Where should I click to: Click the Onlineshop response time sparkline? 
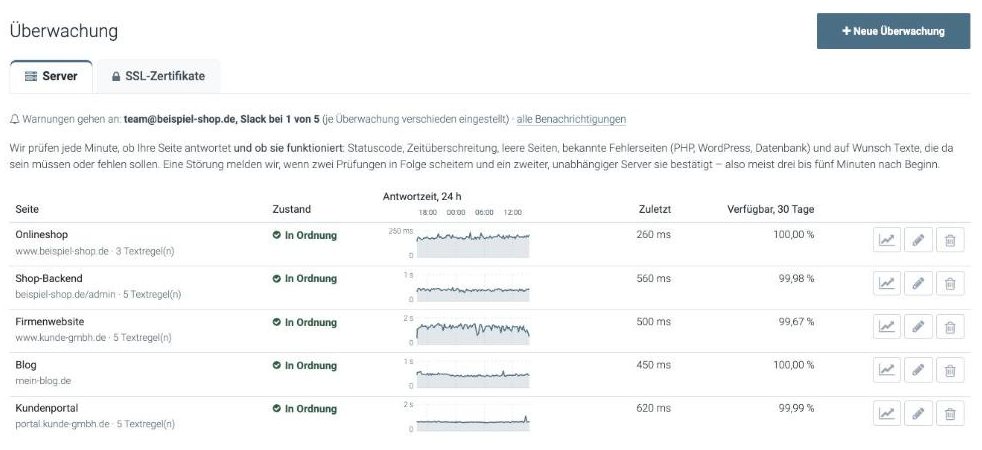[x=473, y=245]
